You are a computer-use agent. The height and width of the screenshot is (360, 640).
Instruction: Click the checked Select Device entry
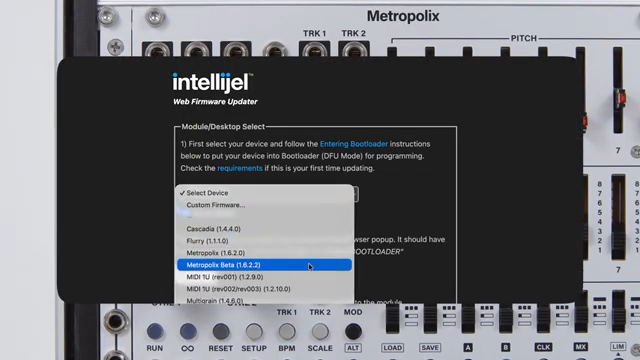point(264,193)
